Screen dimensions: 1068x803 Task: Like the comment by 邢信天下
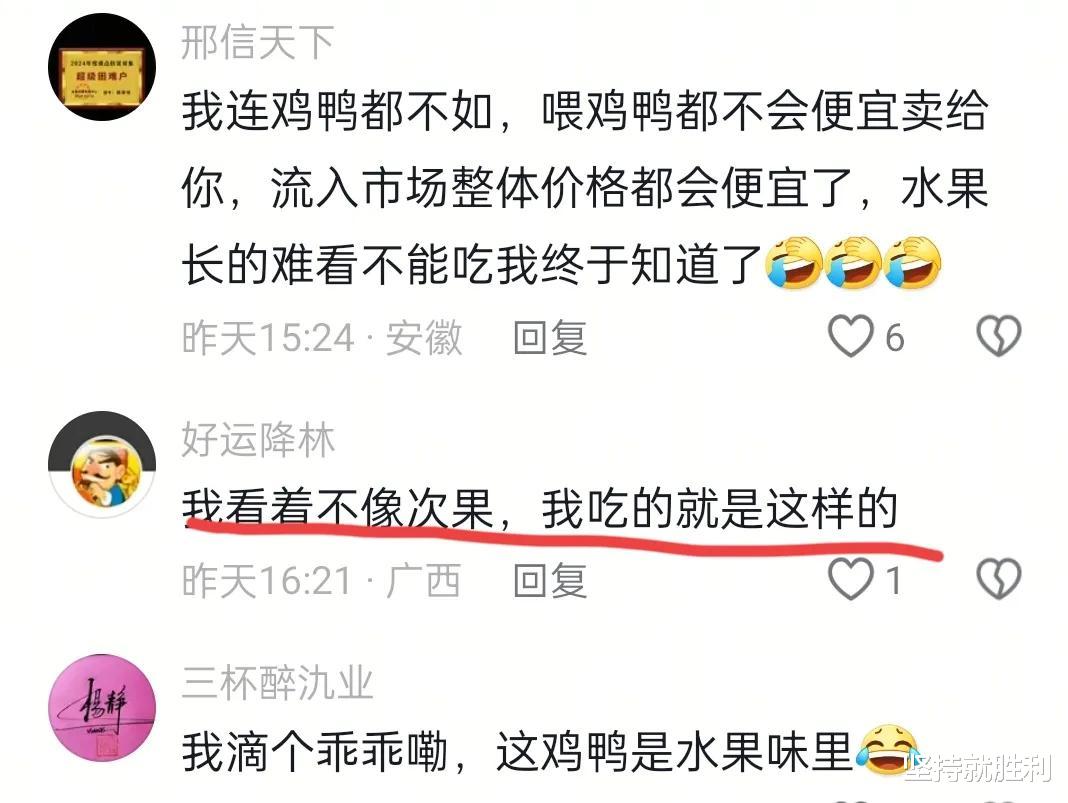850,336
